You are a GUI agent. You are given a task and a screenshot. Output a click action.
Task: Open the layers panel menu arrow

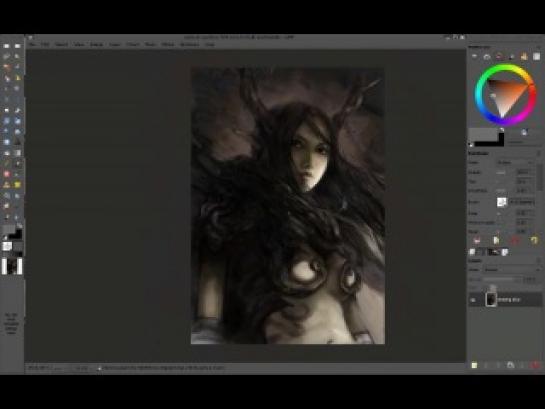(539, 261)
